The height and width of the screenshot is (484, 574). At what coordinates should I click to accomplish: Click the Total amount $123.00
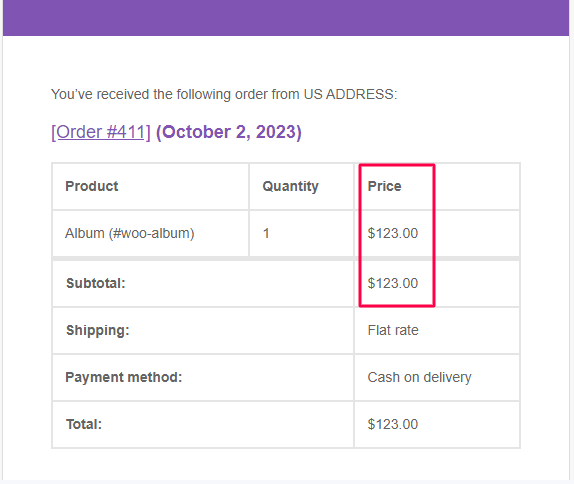(x=392, y=424)
